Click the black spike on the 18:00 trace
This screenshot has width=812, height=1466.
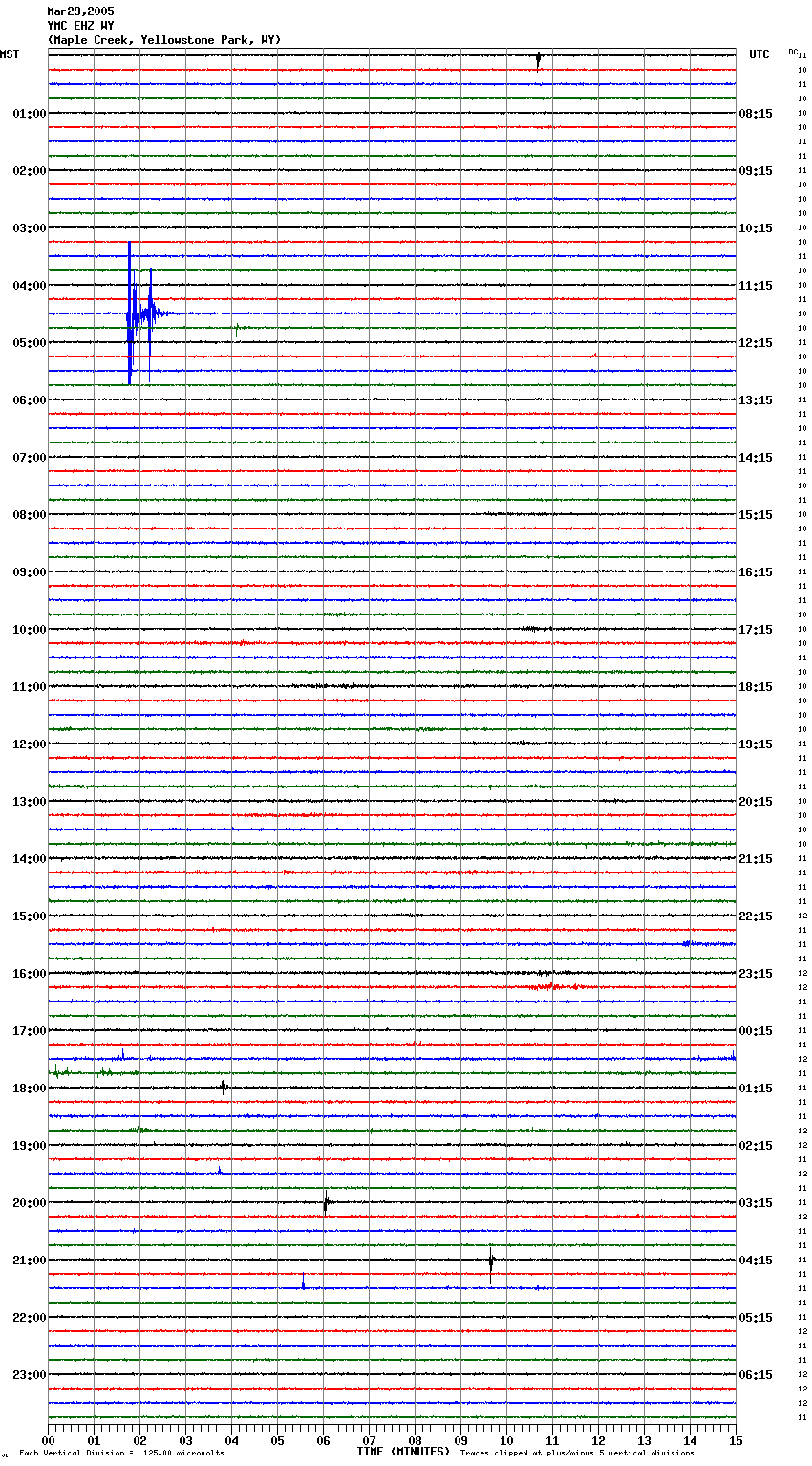click(x=224, y=1087)
